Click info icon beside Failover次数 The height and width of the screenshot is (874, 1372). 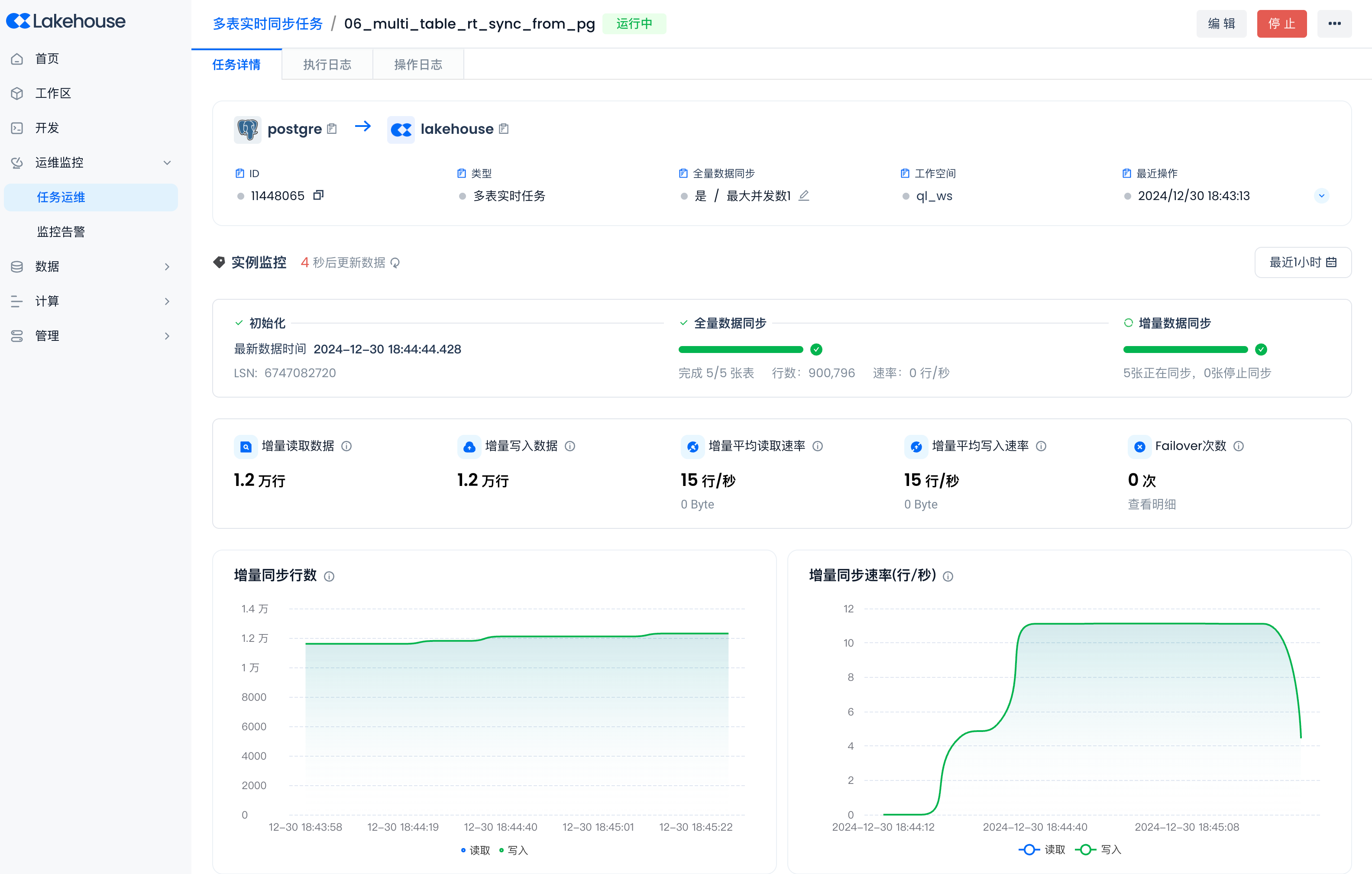pos(1239,446)
